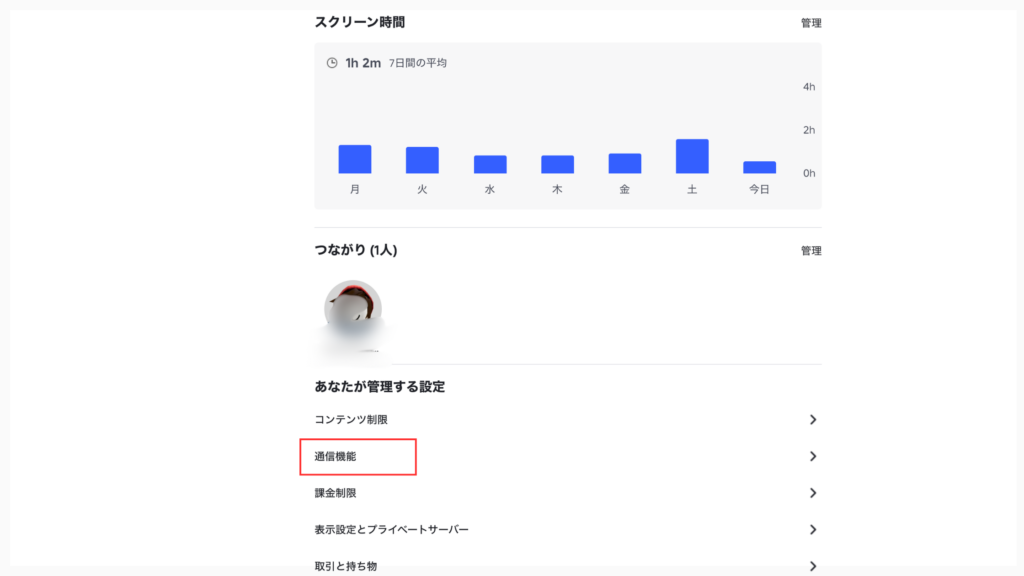Open the コンテンツ制限 settings item
Image resolution: width=1024 pixels, height=576 pixels.
click(x=351, y=420)
